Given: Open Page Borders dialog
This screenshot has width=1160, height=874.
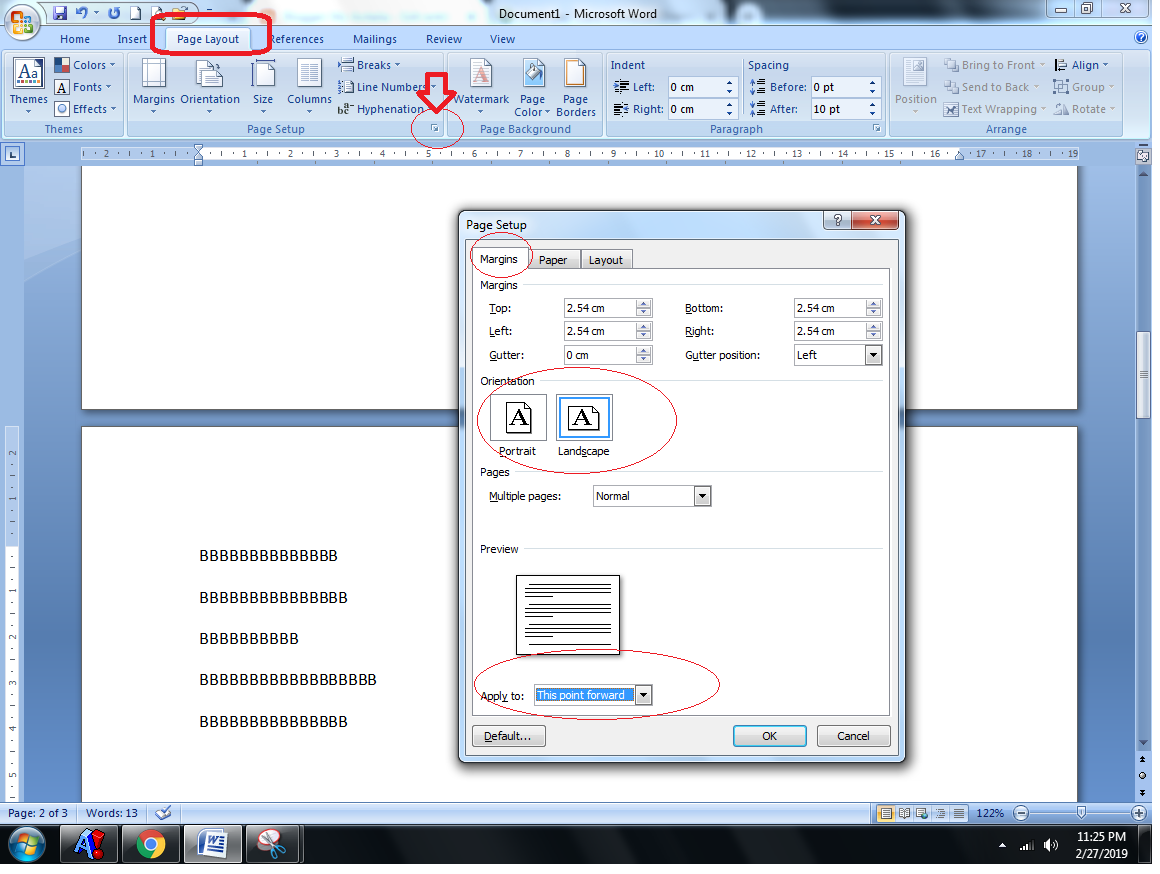Looking at the screenshot, I should tap(576, 87).
